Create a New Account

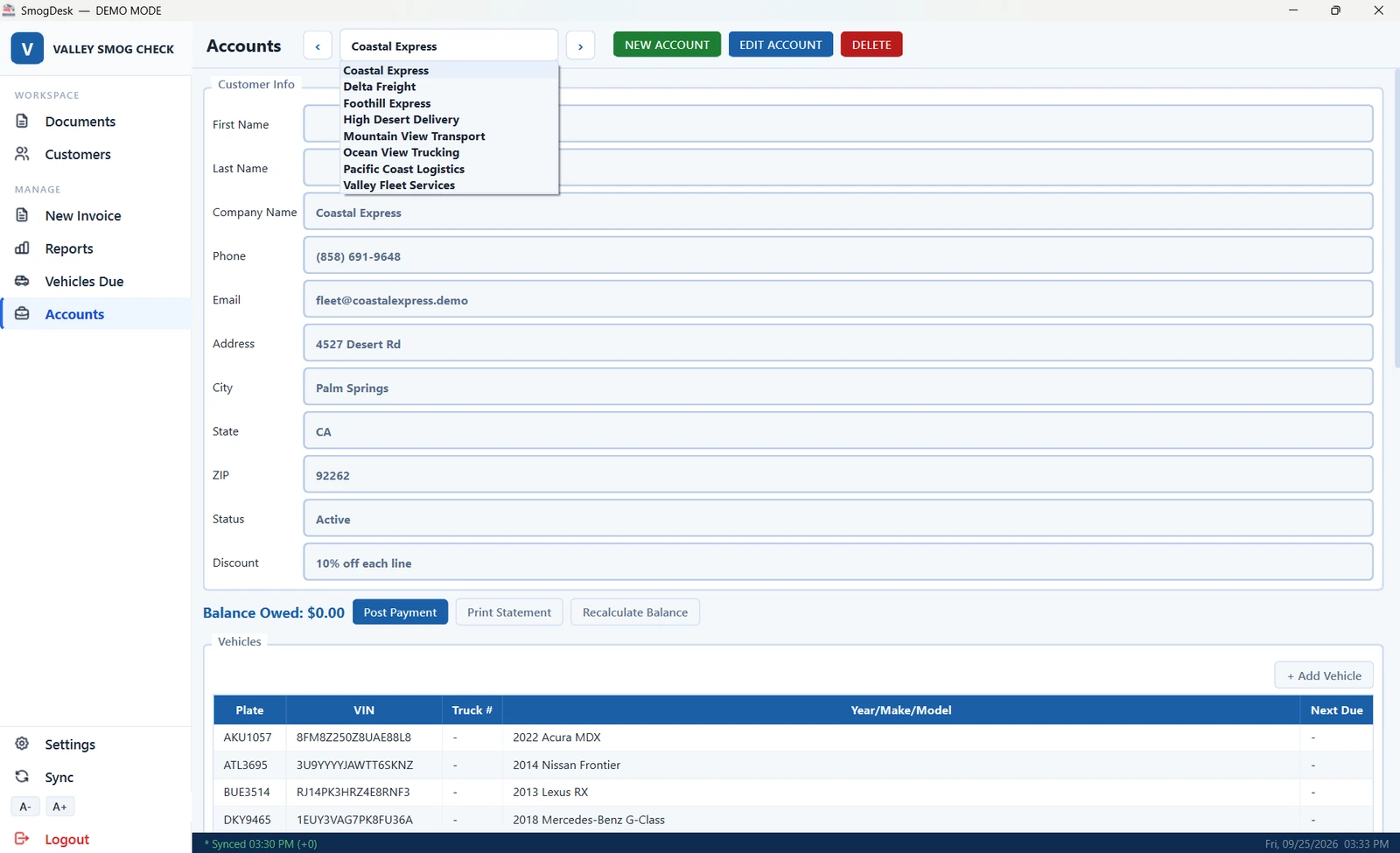pos(667,45)
